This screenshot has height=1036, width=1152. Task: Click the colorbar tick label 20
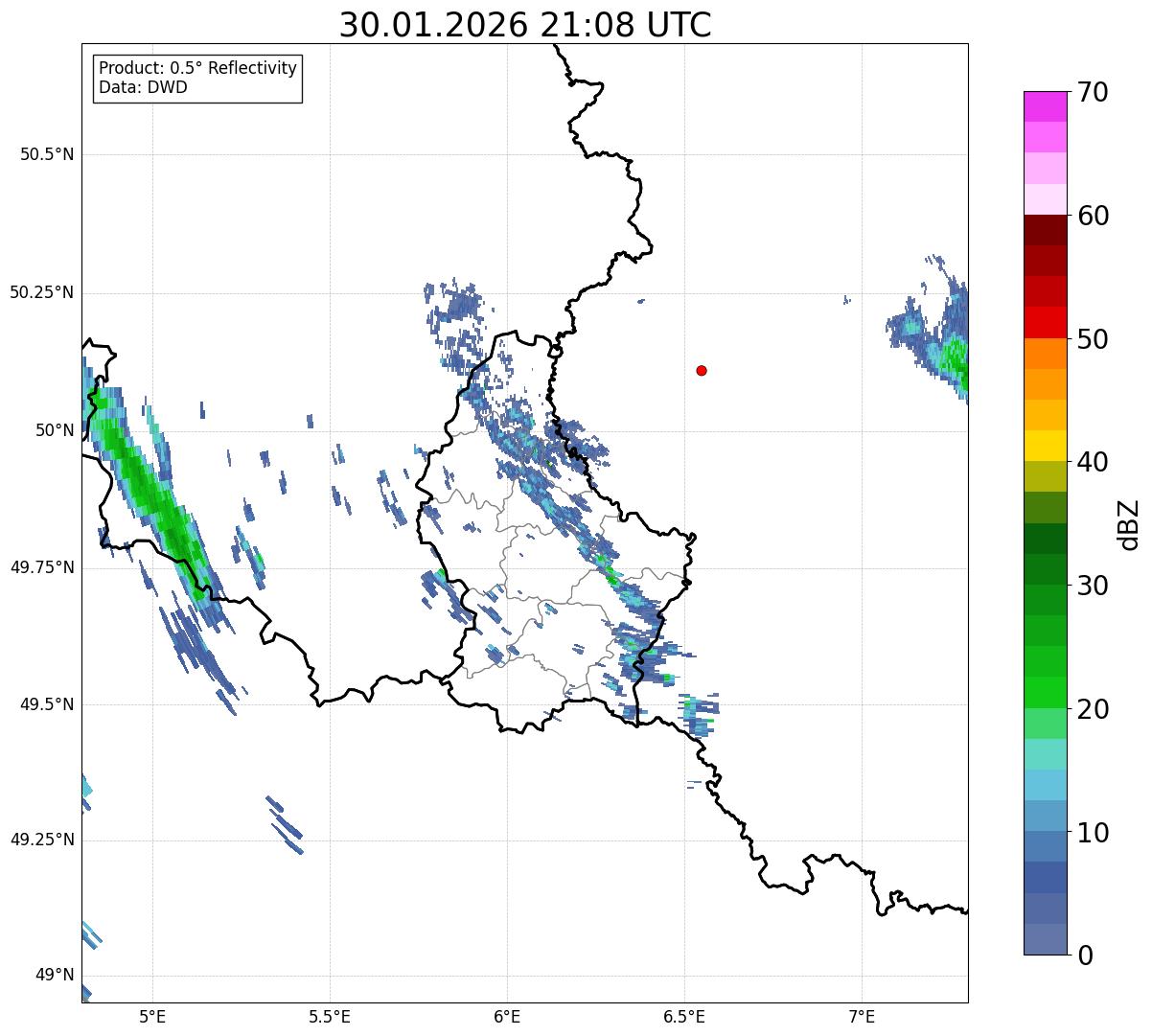tap(1093, 709)
